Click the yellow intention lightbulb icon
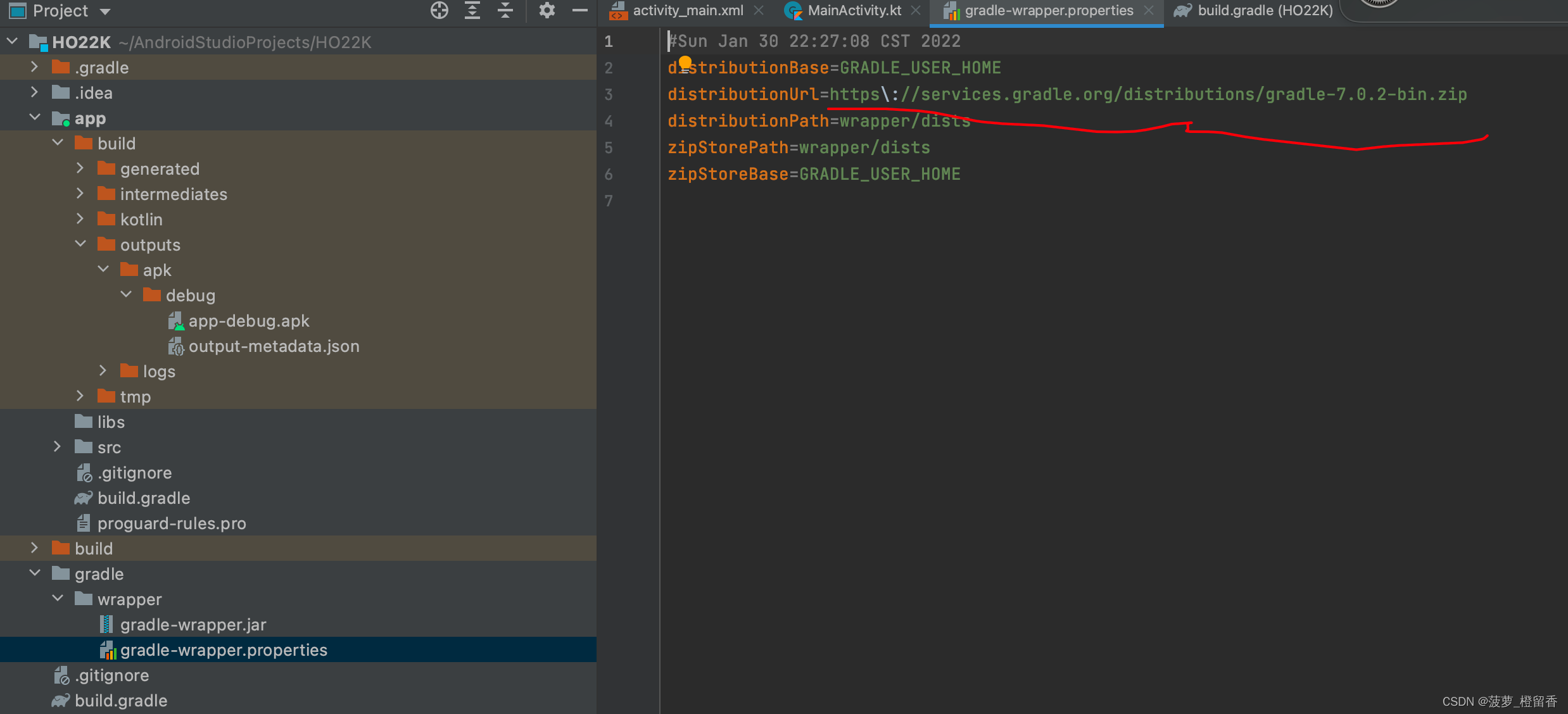Image resolution: width=1568 pixels, height=714 pixels. pyautogui.click(x=685, y=63)
